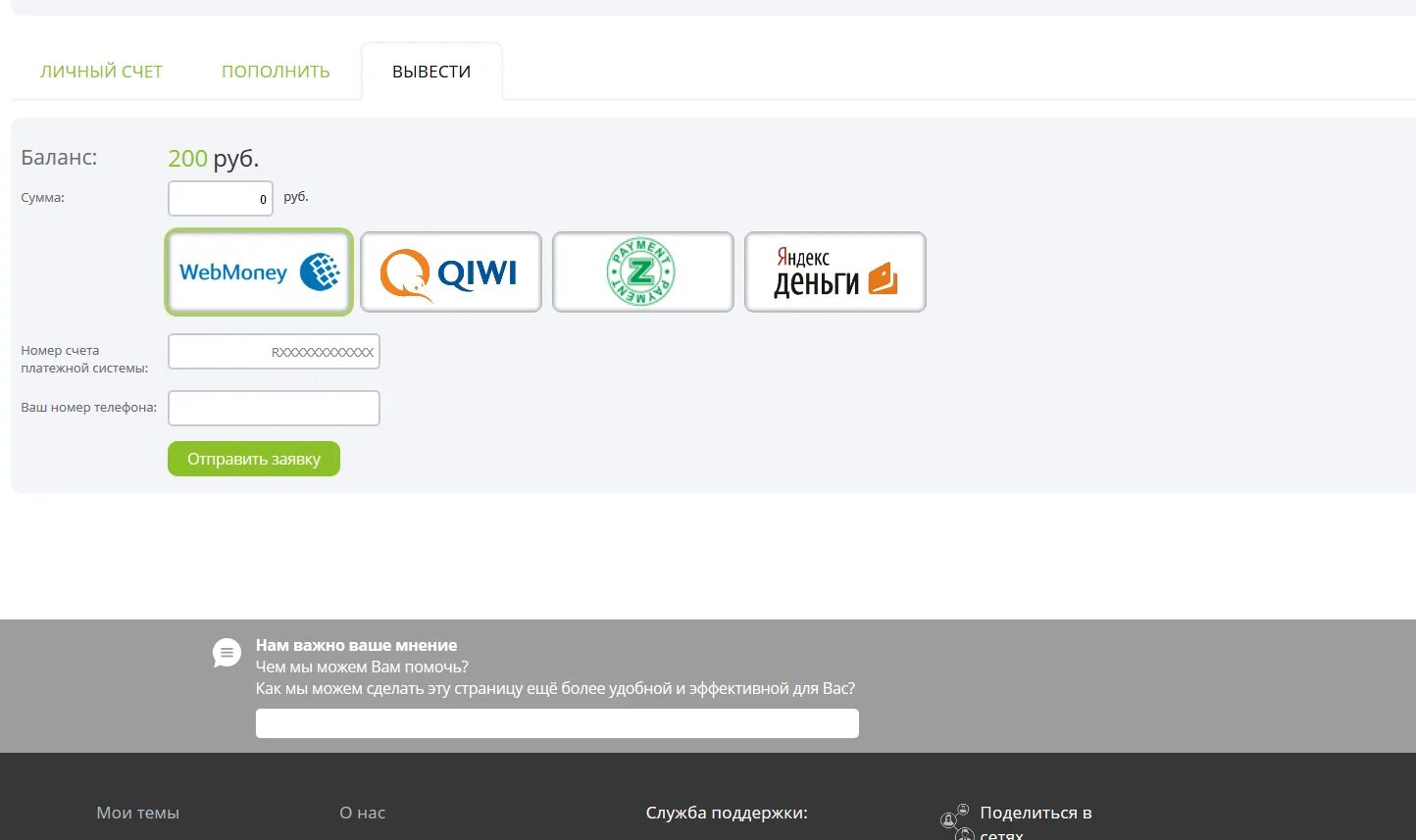Choose QIWI payment system
Image resolution: width=1416 pixels, height=840 pixels.
tap(451, 272)
